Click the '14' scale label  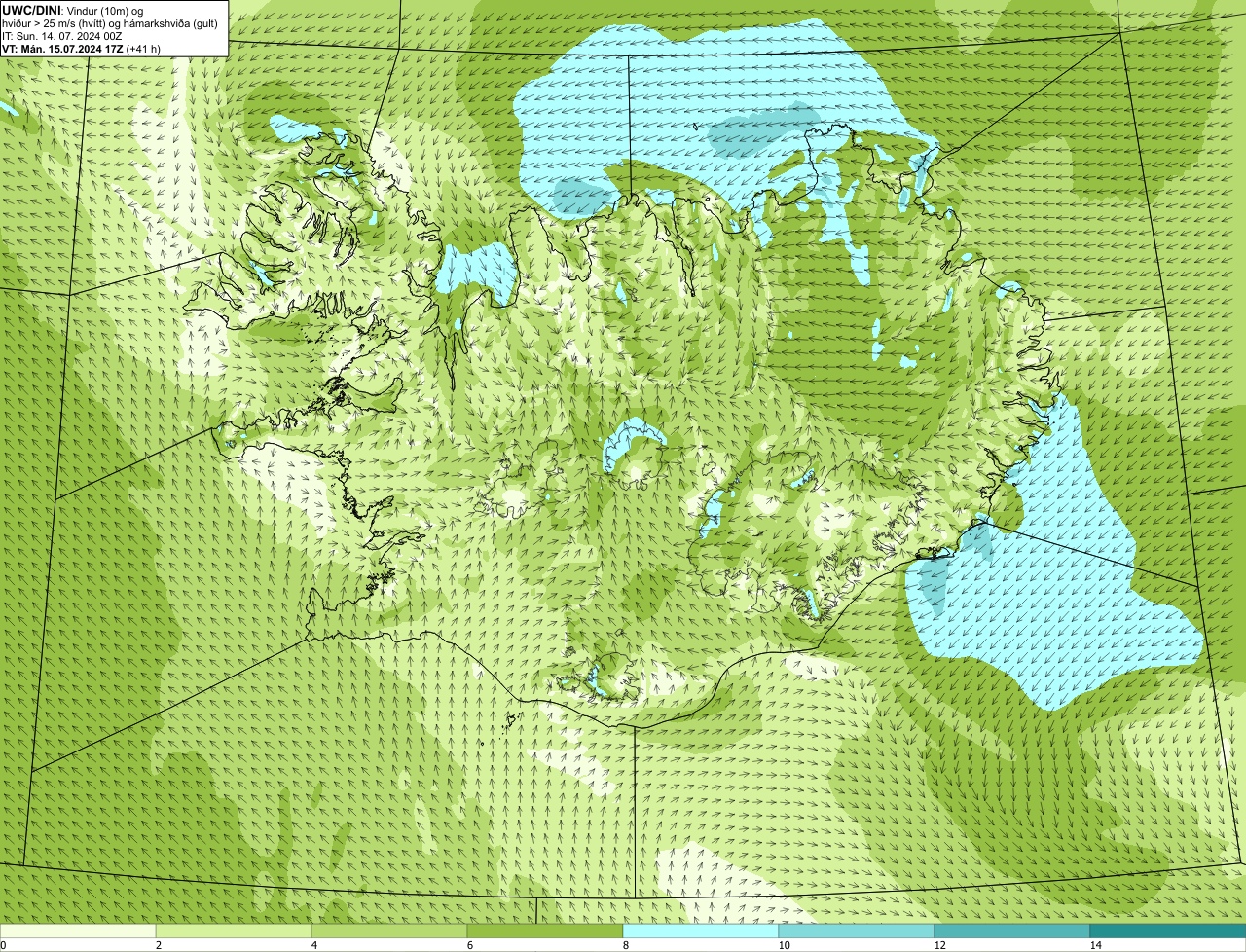[1095, 945]
